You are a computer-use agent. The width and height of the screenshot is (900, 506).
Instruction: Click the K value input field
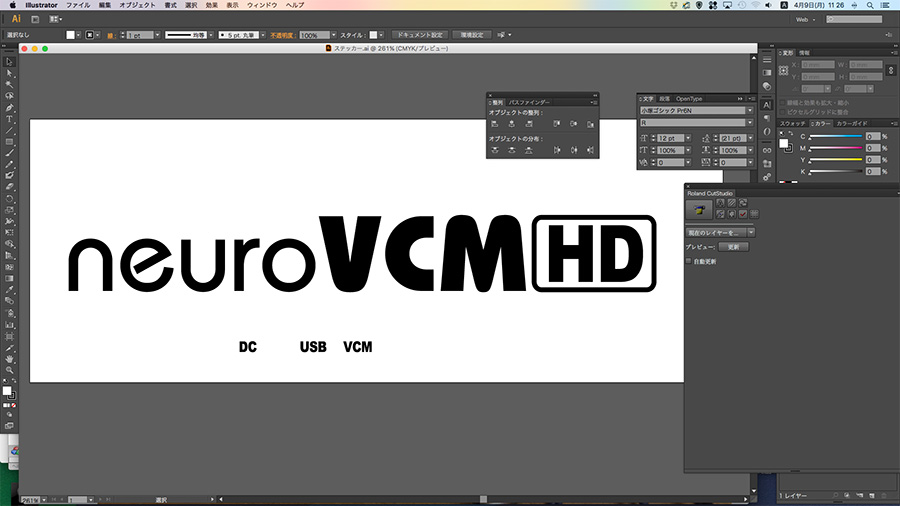coord(873,172)
